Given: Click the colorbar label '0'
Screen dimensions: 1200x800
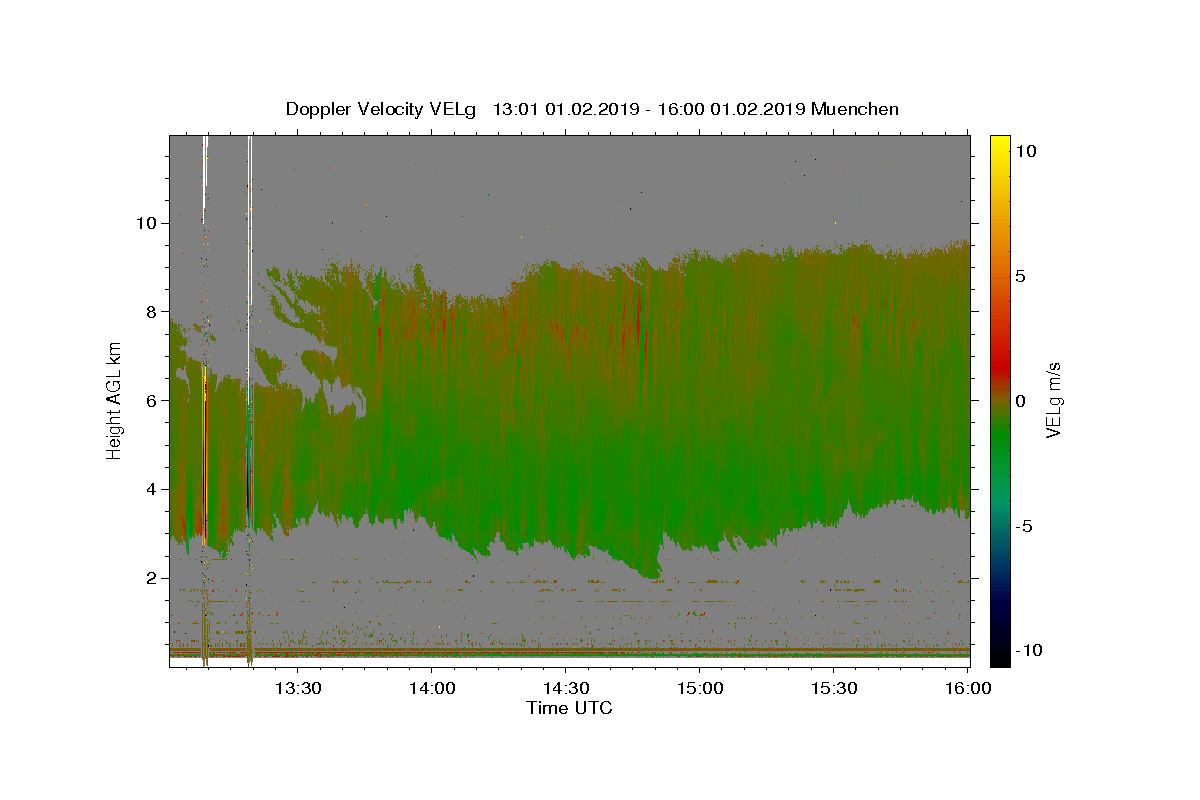Looking at the screenshot, I should (1020, 401).
